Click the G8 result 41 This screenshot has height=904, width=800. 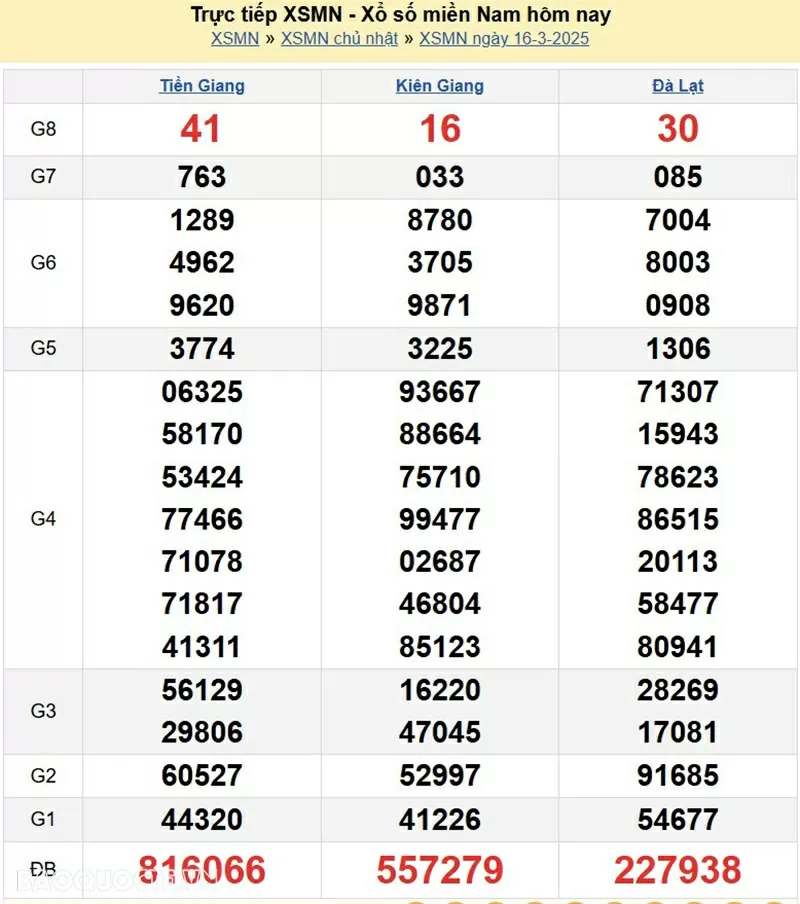click(x=201, y=129)
